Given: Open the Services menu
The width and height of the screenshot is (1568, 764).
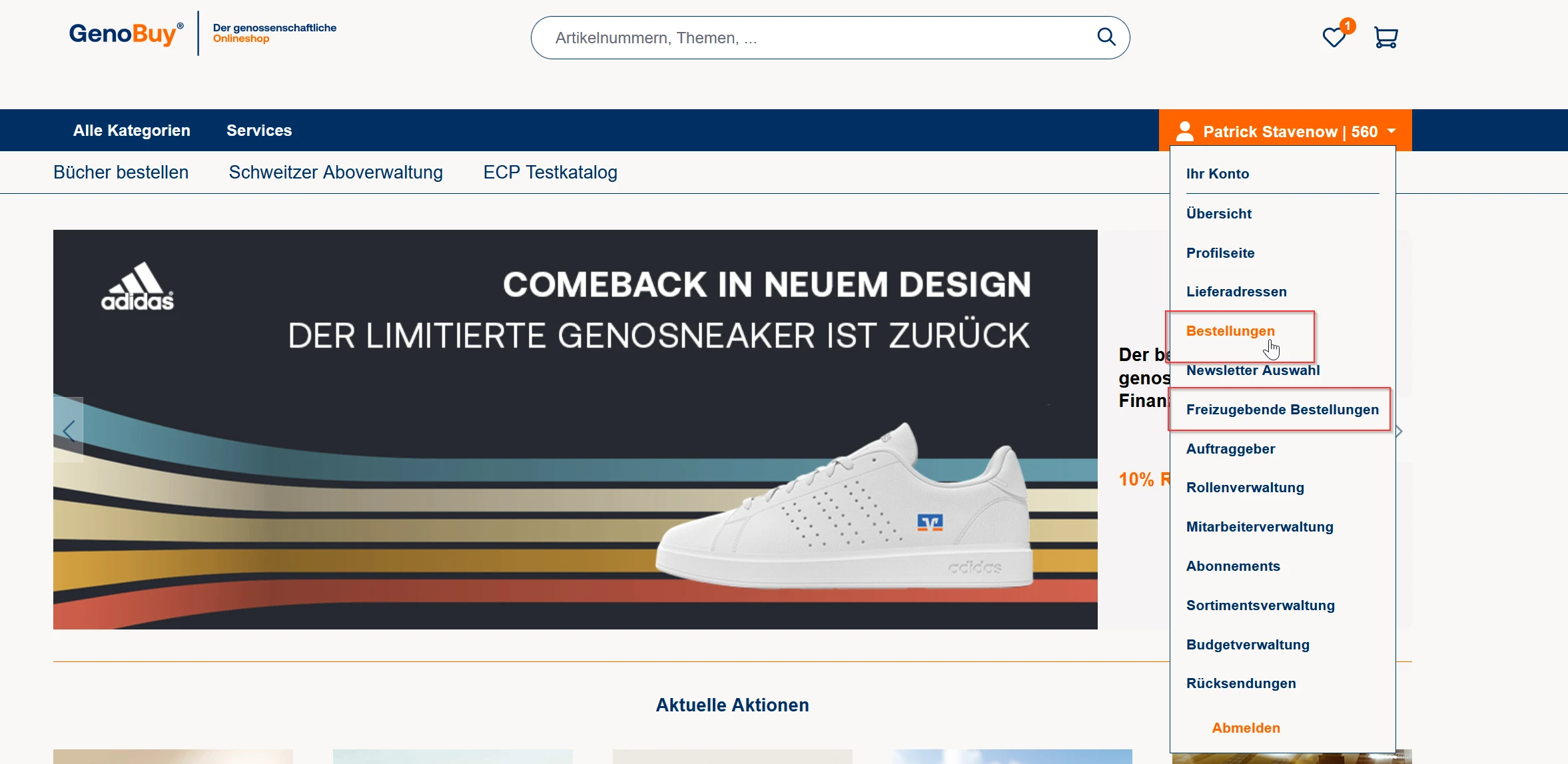Looking at the screenshot, I should click(258, 131).
